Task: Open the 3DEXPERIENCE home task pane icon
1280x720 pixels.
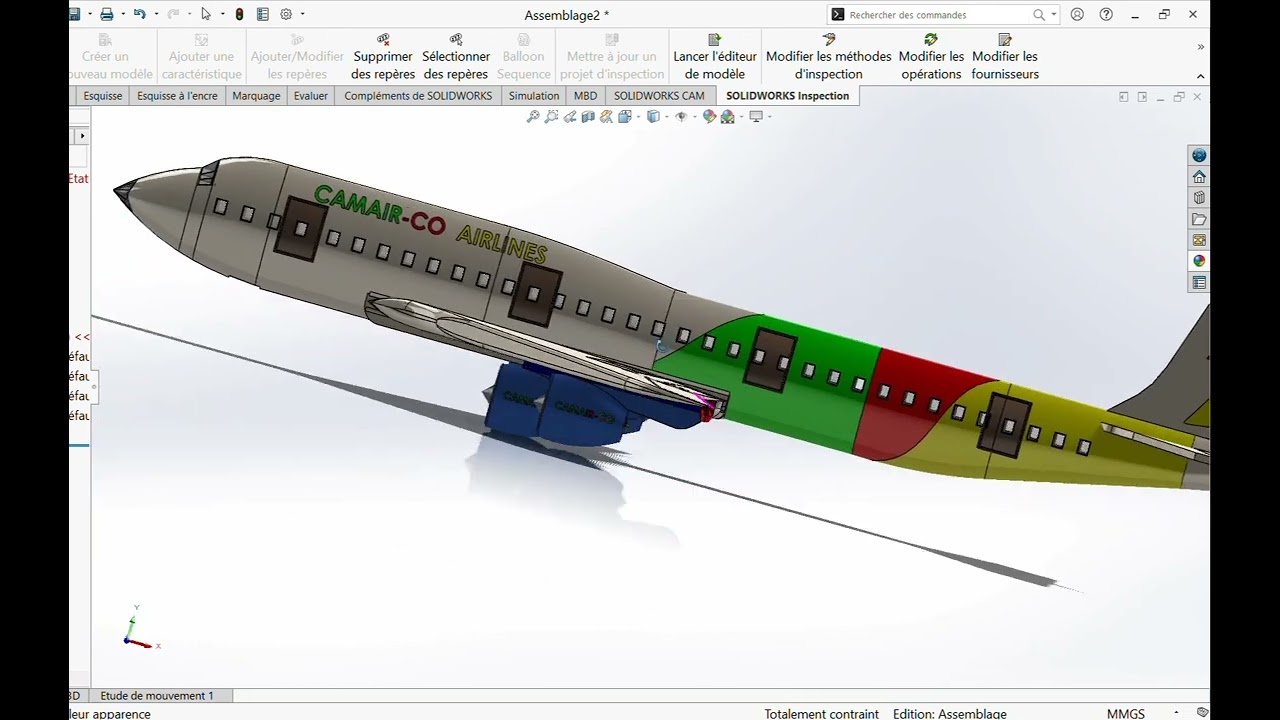Action: [x=1199, y=177]
